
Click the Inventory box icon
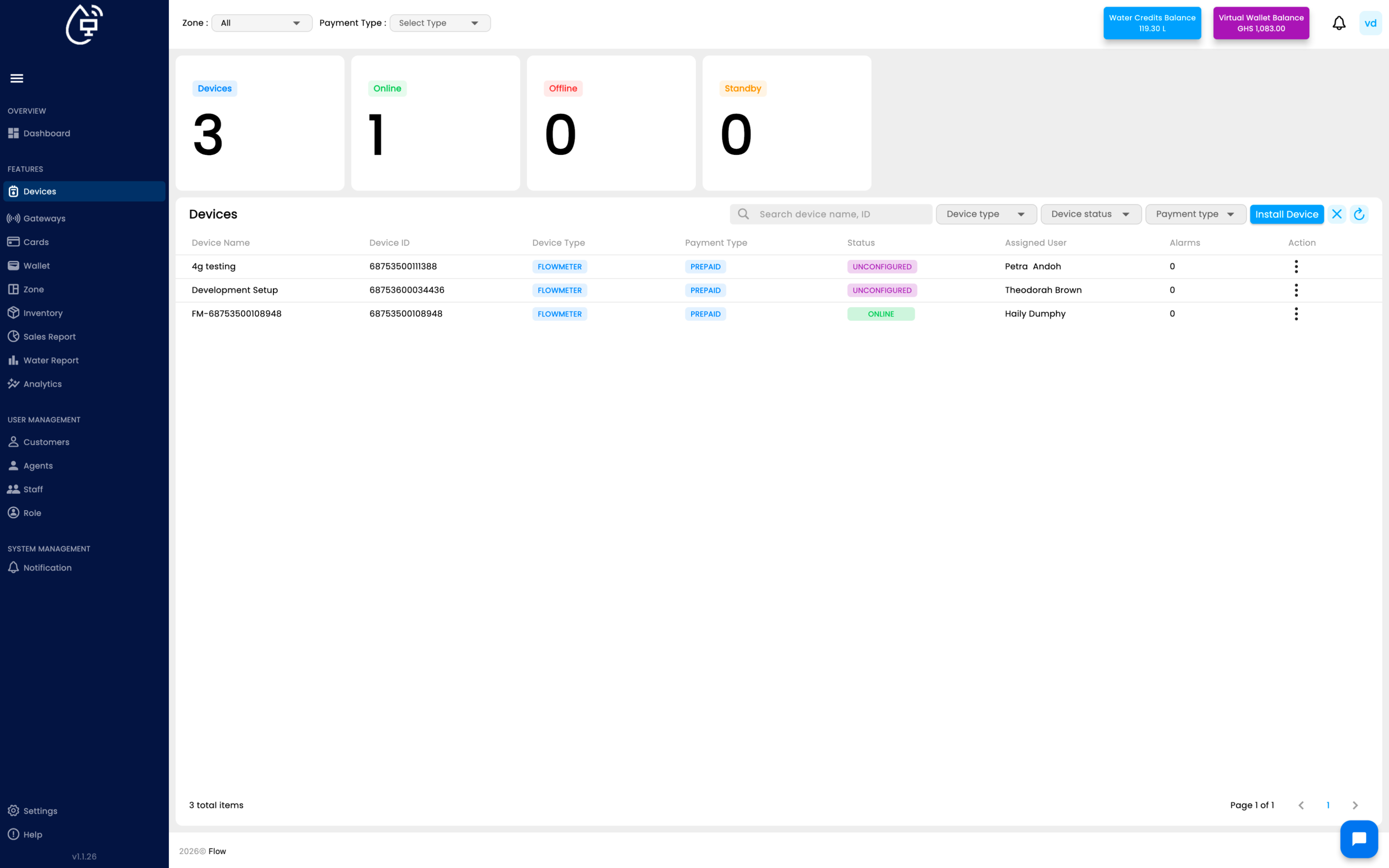tap(13, 313)
